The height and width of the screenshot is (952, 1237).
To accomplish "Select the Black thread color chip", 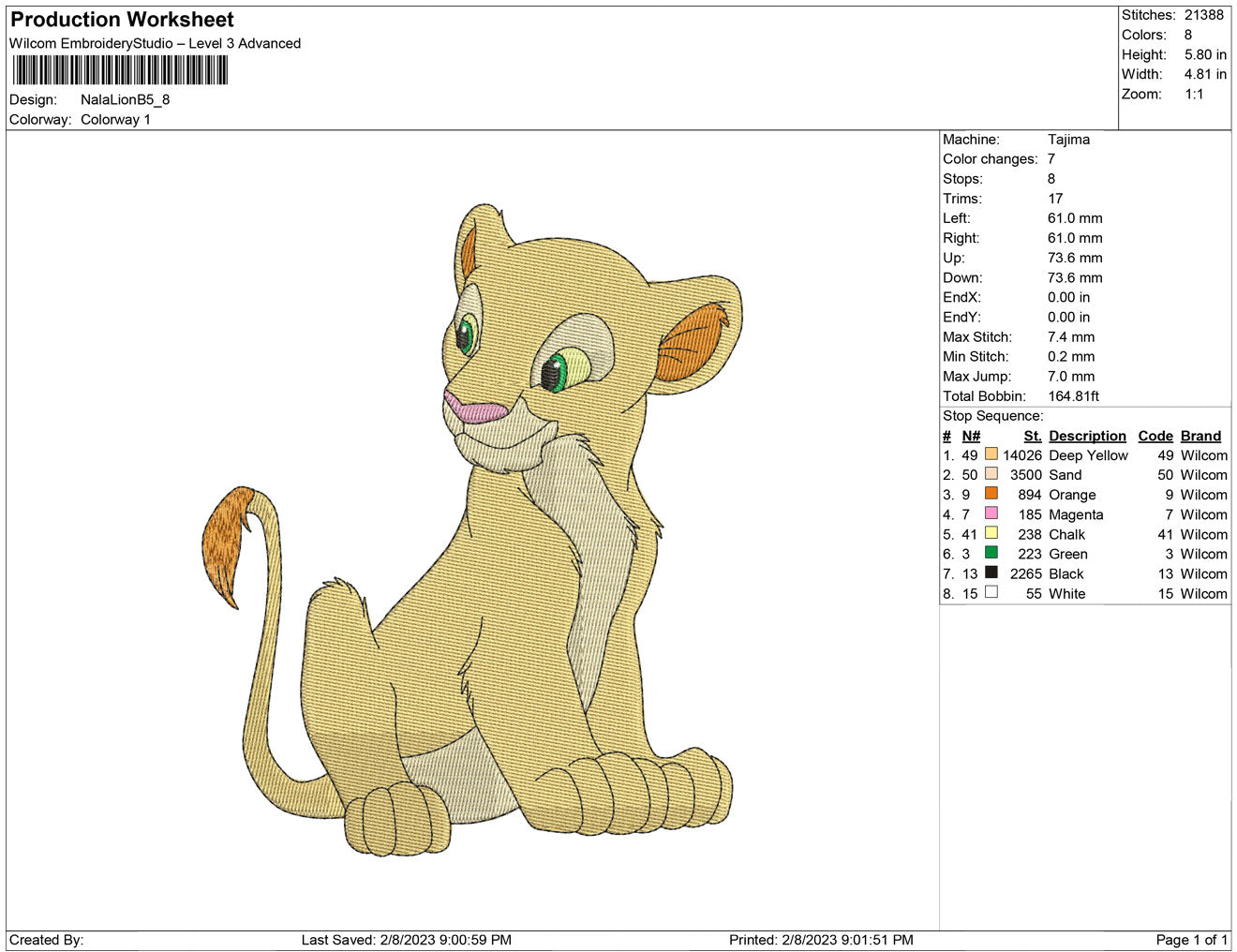I will [x=991, y=573].
